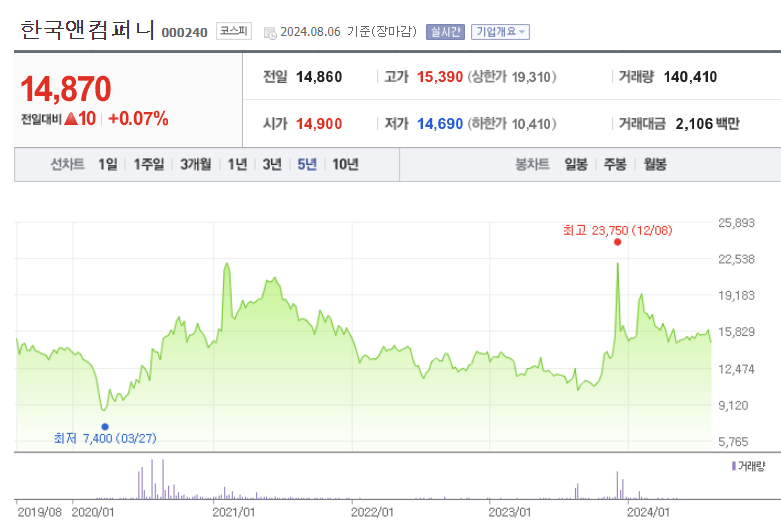Image resolution: width=781 pixels, height=531 pixels.
Task: Click the red up-triangle change indicator
Action: coord(71,119)
